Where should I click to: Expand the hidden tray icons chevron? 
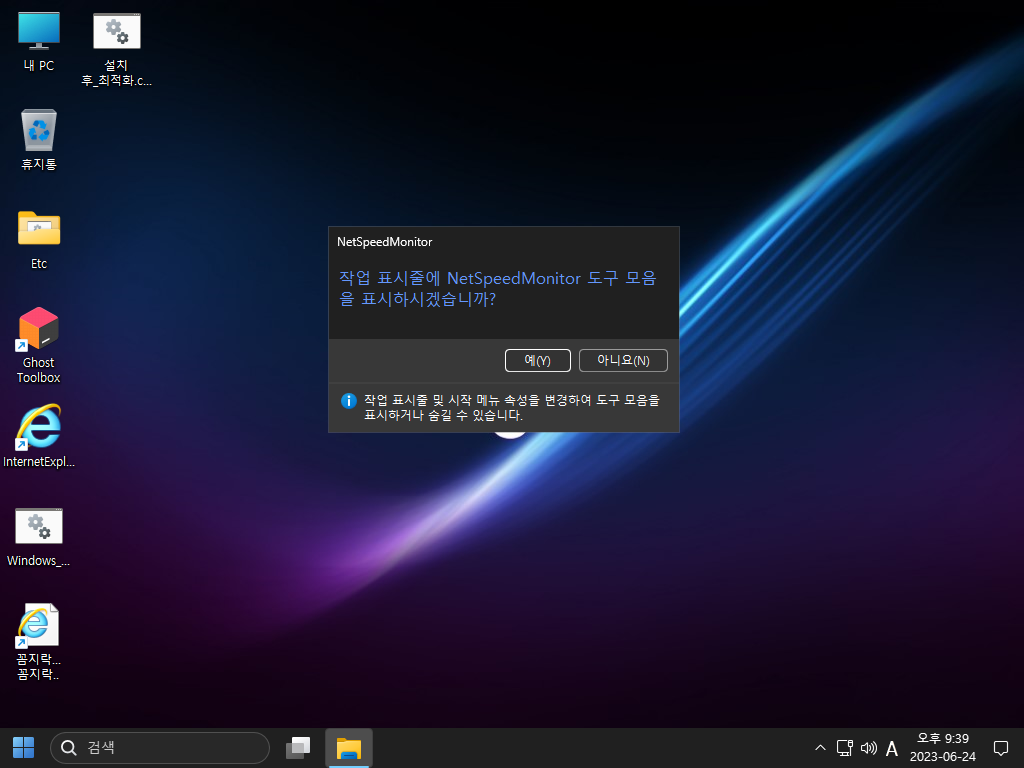coord(820,748)
